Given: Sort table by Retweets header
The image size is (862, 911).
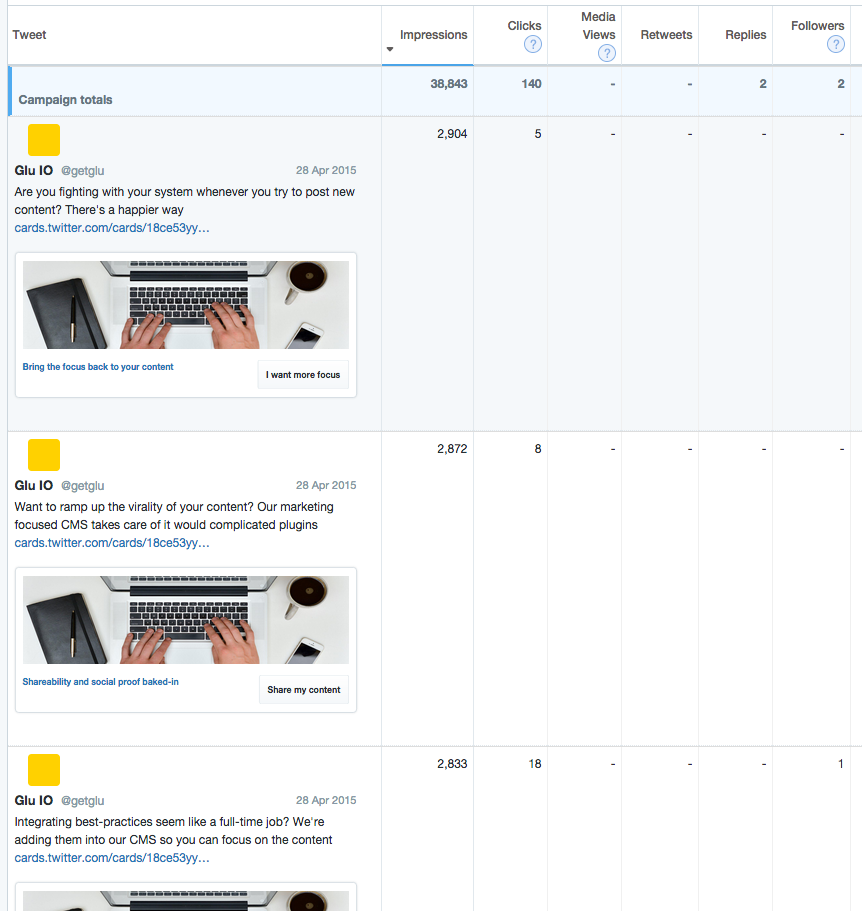Looking at the screenshot, I should [x=666, y=35].
